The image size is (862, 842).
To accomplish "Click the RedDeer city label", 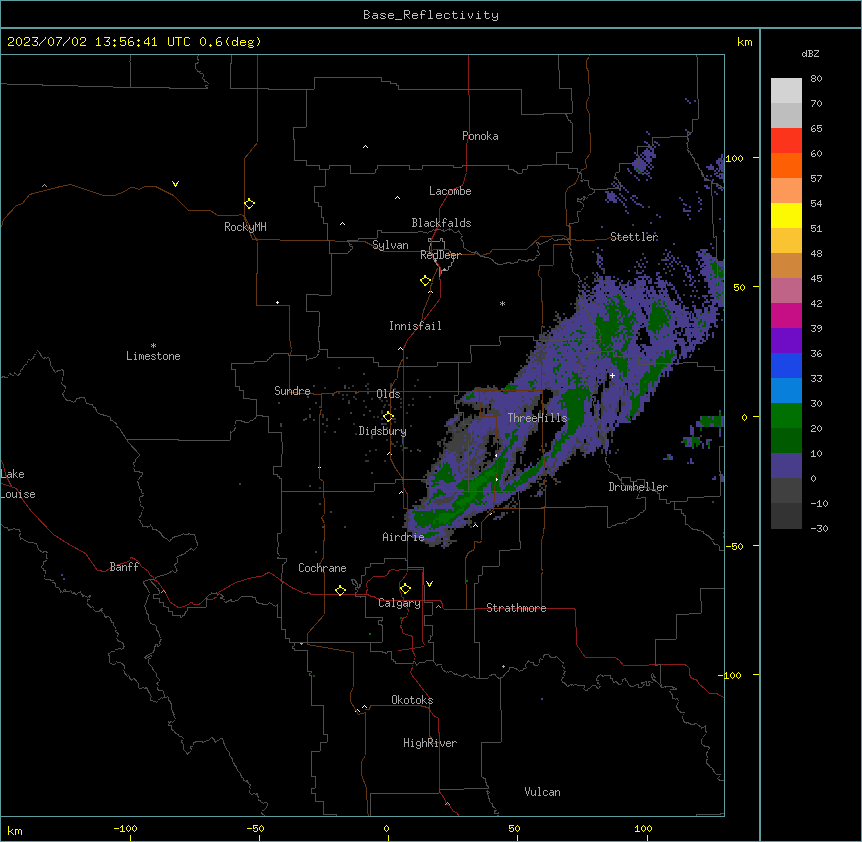I will 440,255.
